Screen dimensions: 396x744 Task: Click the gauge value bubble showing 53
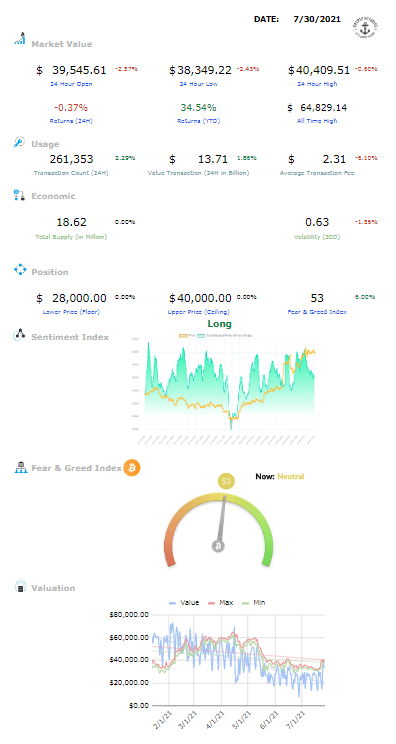(x=226, y=482)
